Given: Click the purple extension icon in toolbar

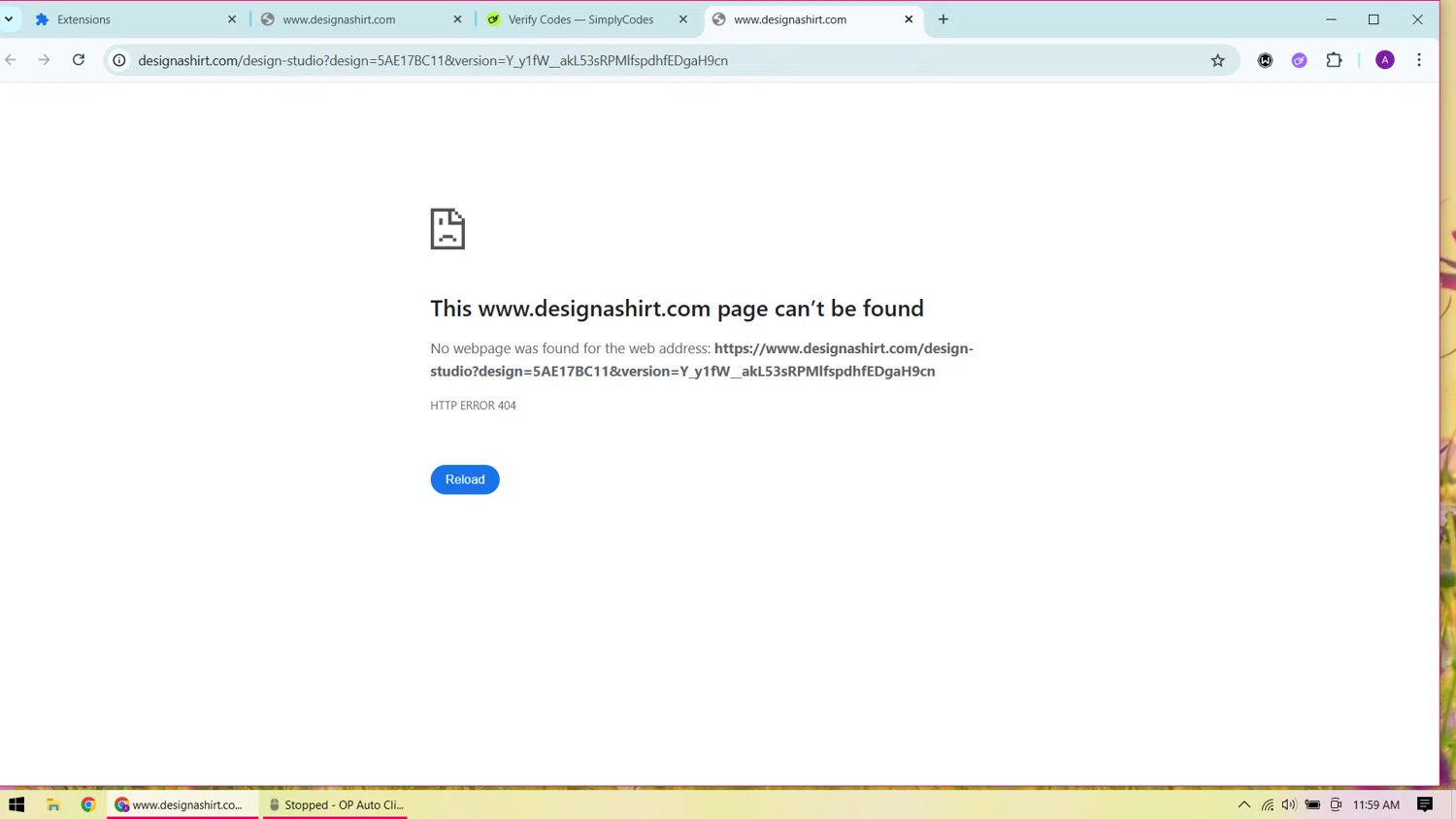Looking at the screenshot, I should pyautogui.click(x=1300, y=60).
